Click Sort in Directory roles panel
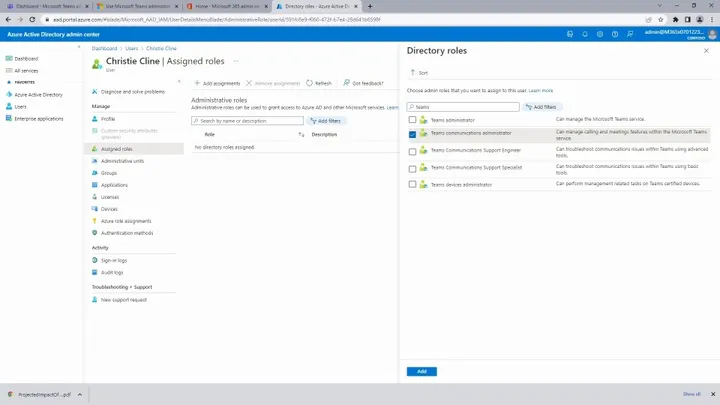The height and width of the screenshot is (405, 720). 419,73
